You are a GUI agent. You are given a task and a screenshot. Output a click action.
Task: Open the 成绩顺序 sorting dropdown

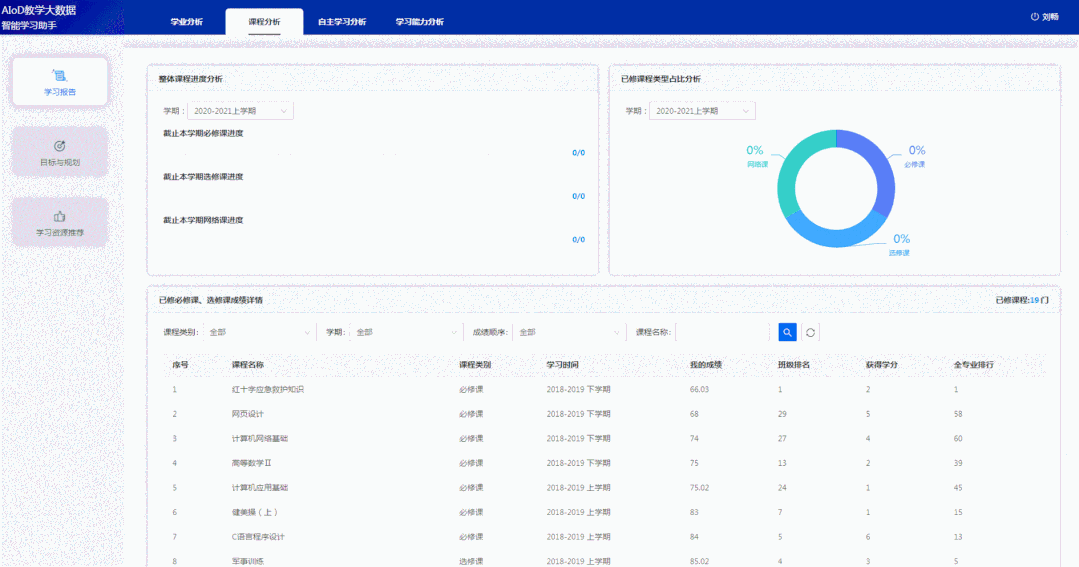[570, 332]
